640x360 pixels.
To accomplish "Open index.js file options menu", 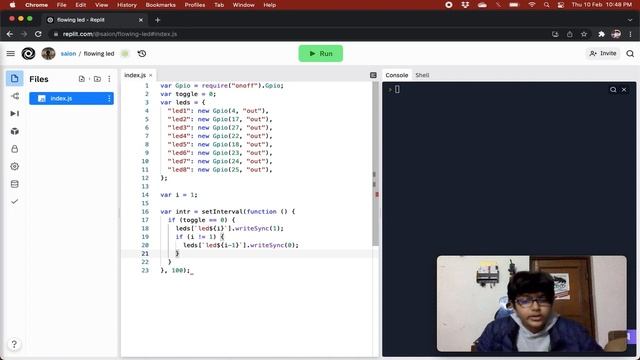I will click(x=109, y=98).
